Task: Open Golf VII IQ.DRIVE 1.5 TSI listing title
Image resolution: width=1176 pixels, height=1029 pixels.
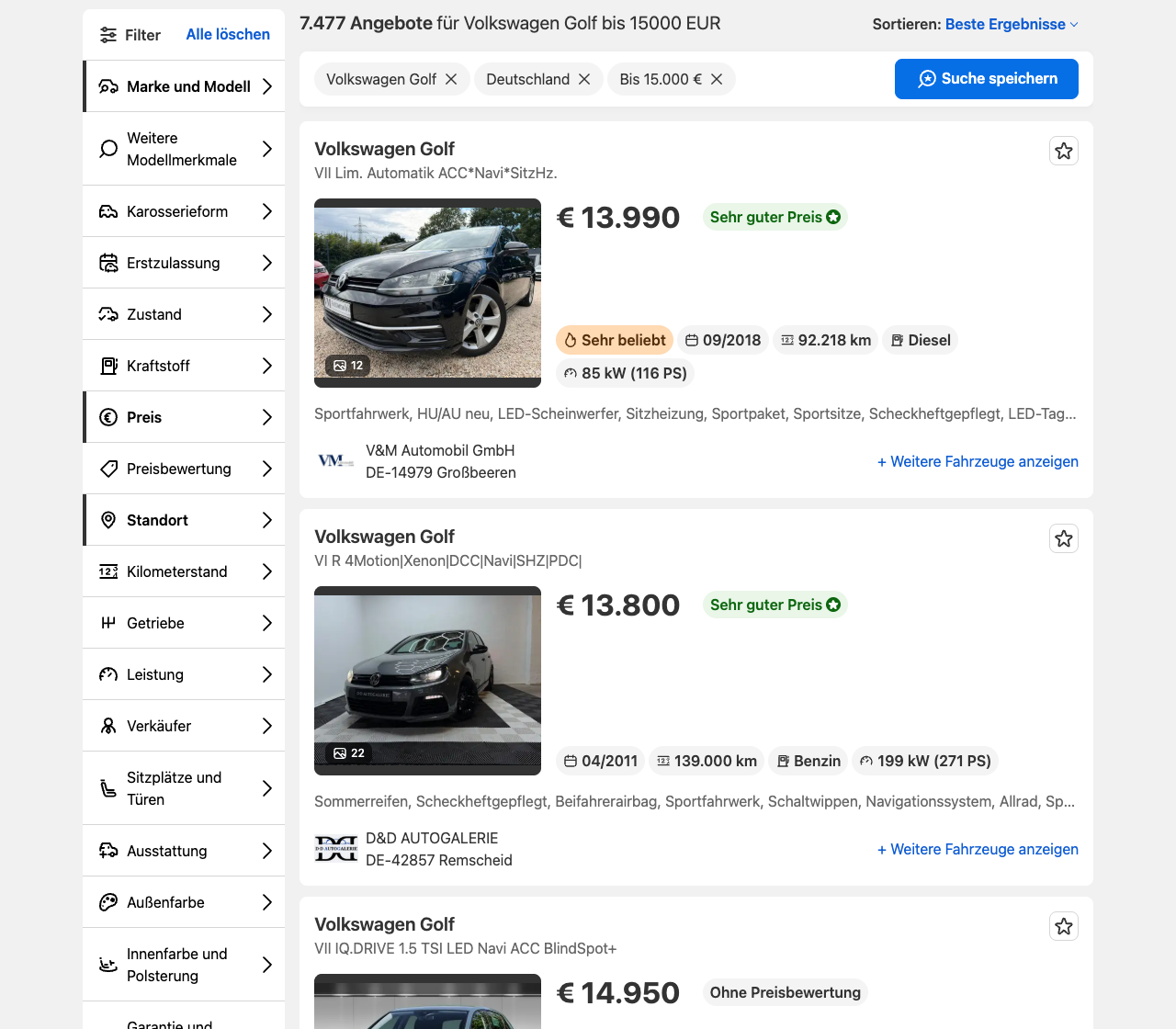Action: tap(384, 924)
